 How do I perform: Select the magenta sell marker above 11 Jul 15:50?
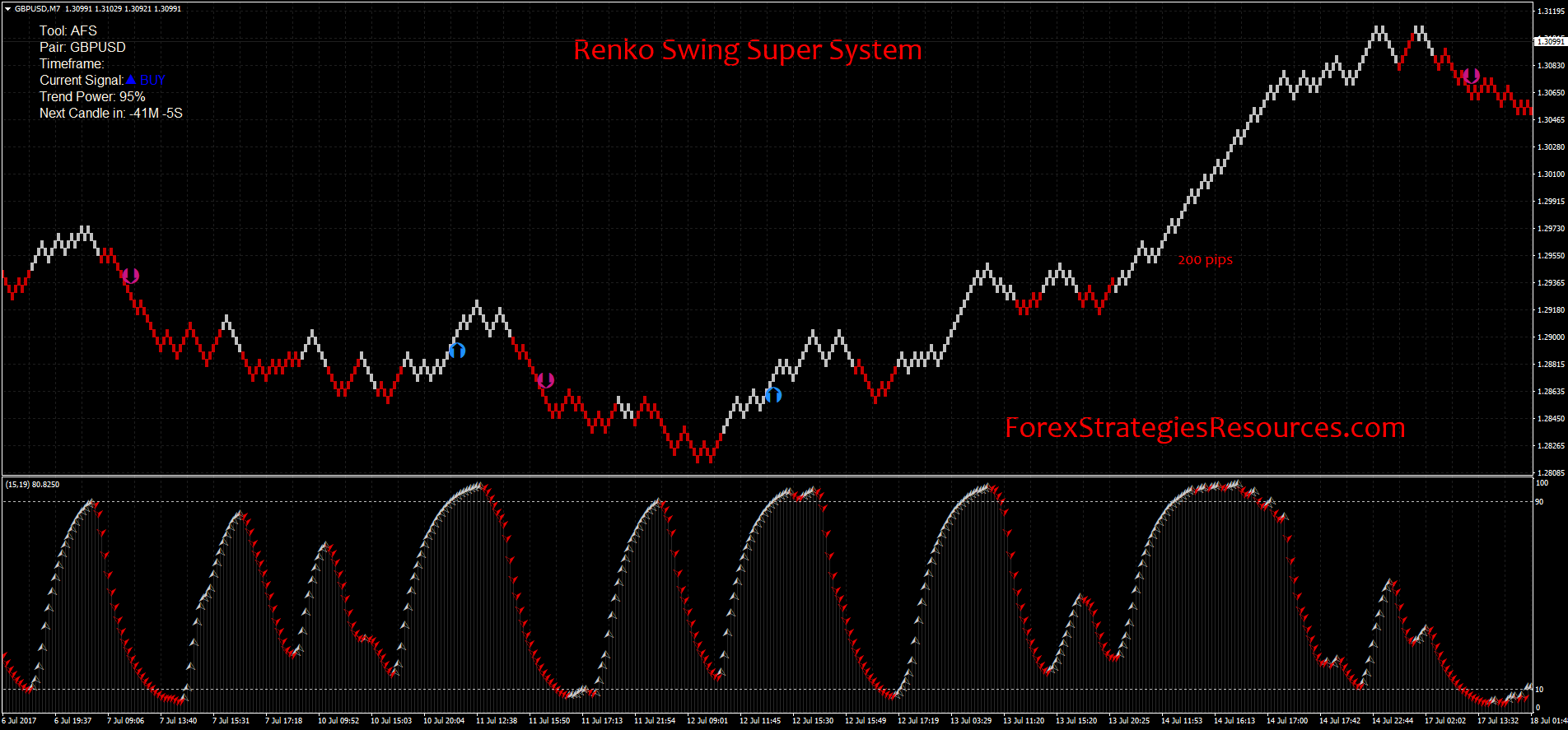545,380
